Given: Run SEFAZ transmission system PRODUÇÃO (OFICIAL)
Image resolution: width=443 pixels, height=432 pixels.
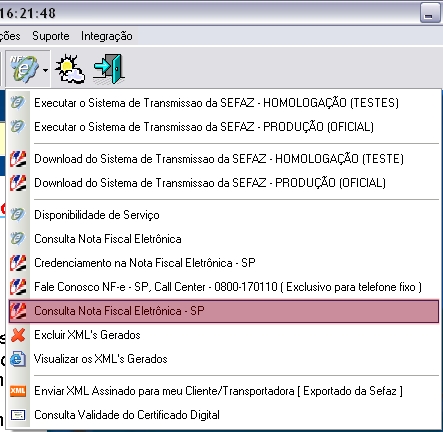Looking at the screenshot, I should pyautogui.click(x=224, y=127).
